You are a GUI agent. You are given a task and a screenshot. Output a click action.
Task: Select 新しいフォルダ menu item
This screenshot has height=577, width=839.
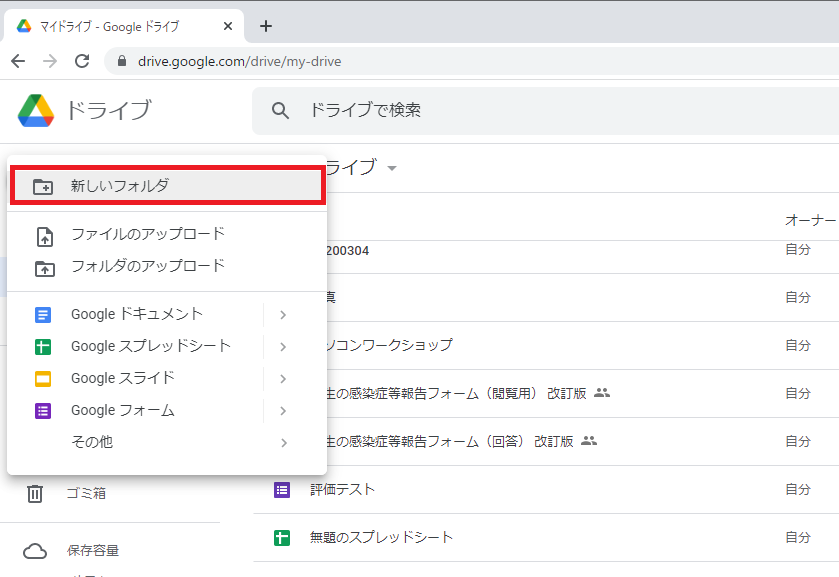tap(167, 186)
